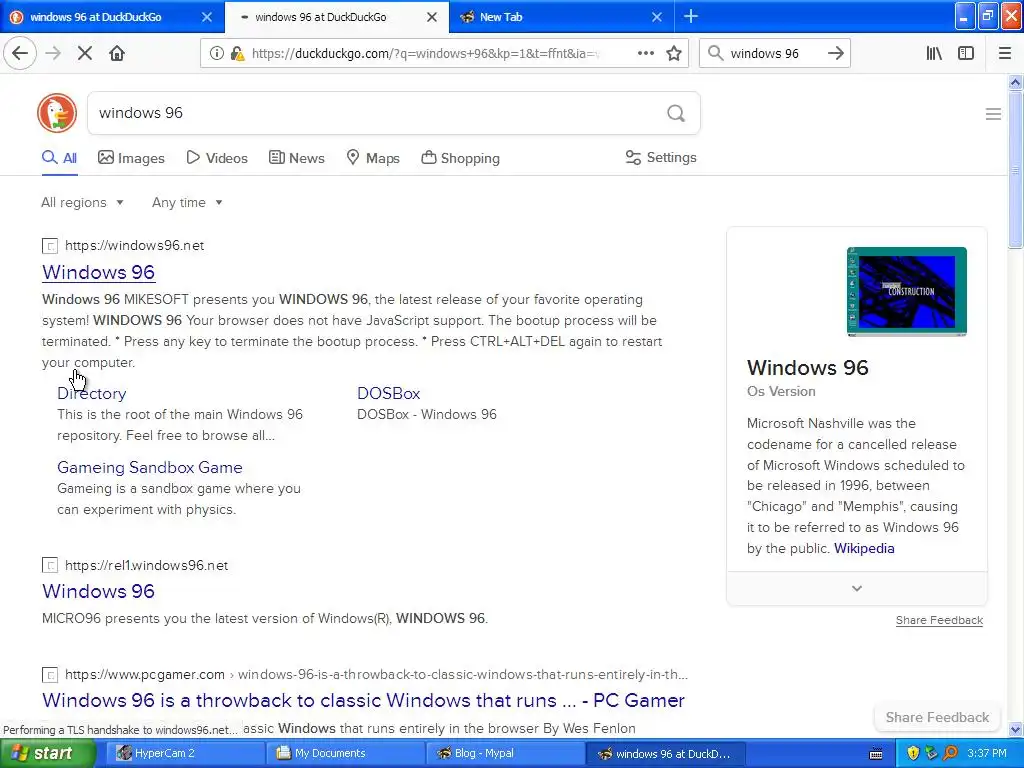The image size is (1024, 768).
Task: Click the forward navigation arrow
Action: click(53, 54)
